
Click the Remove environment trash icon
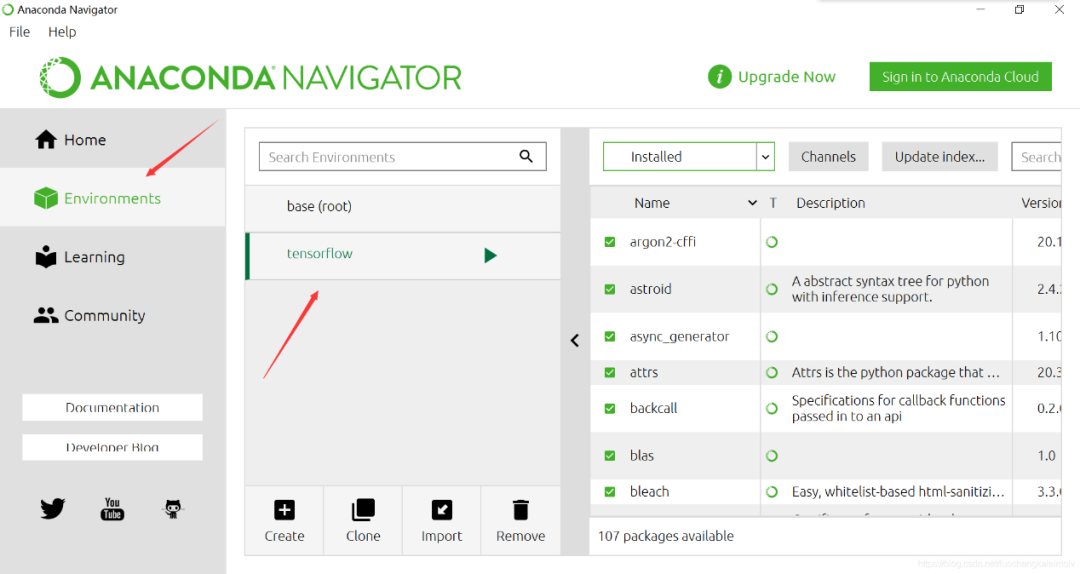521,510
